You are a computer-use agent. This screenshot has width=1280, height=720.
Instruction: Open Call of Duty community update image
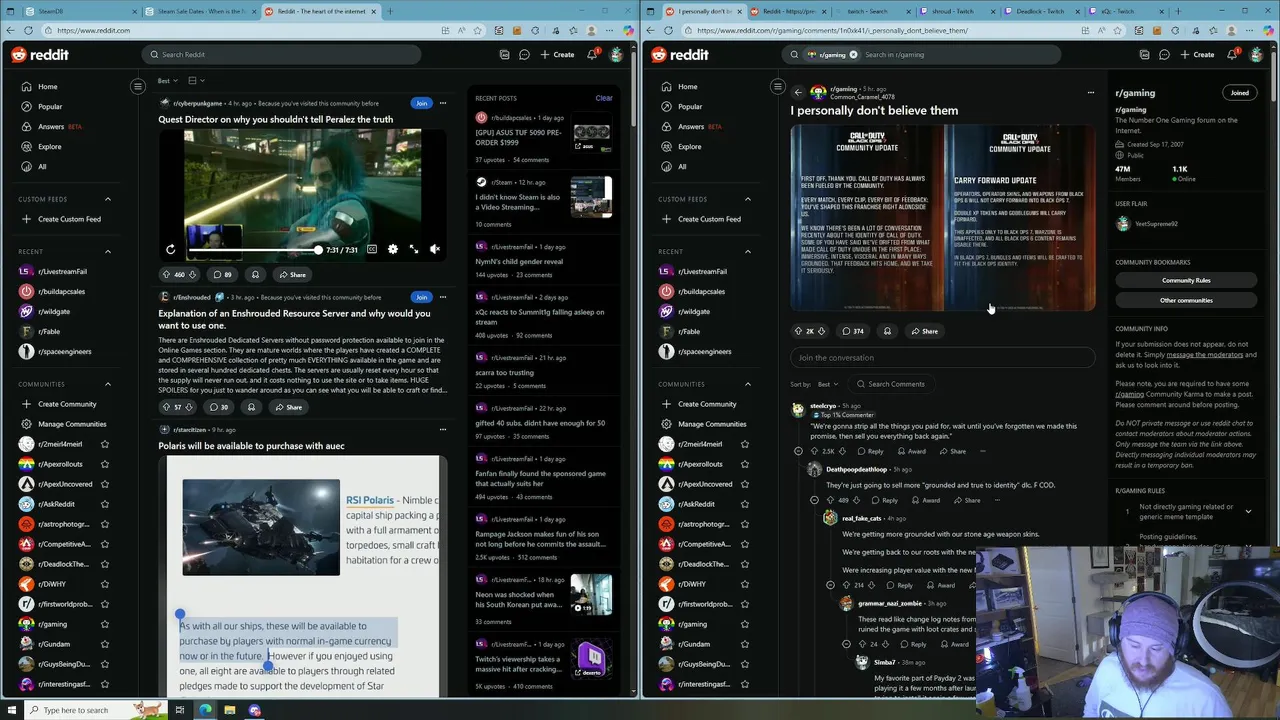(943, 218)
